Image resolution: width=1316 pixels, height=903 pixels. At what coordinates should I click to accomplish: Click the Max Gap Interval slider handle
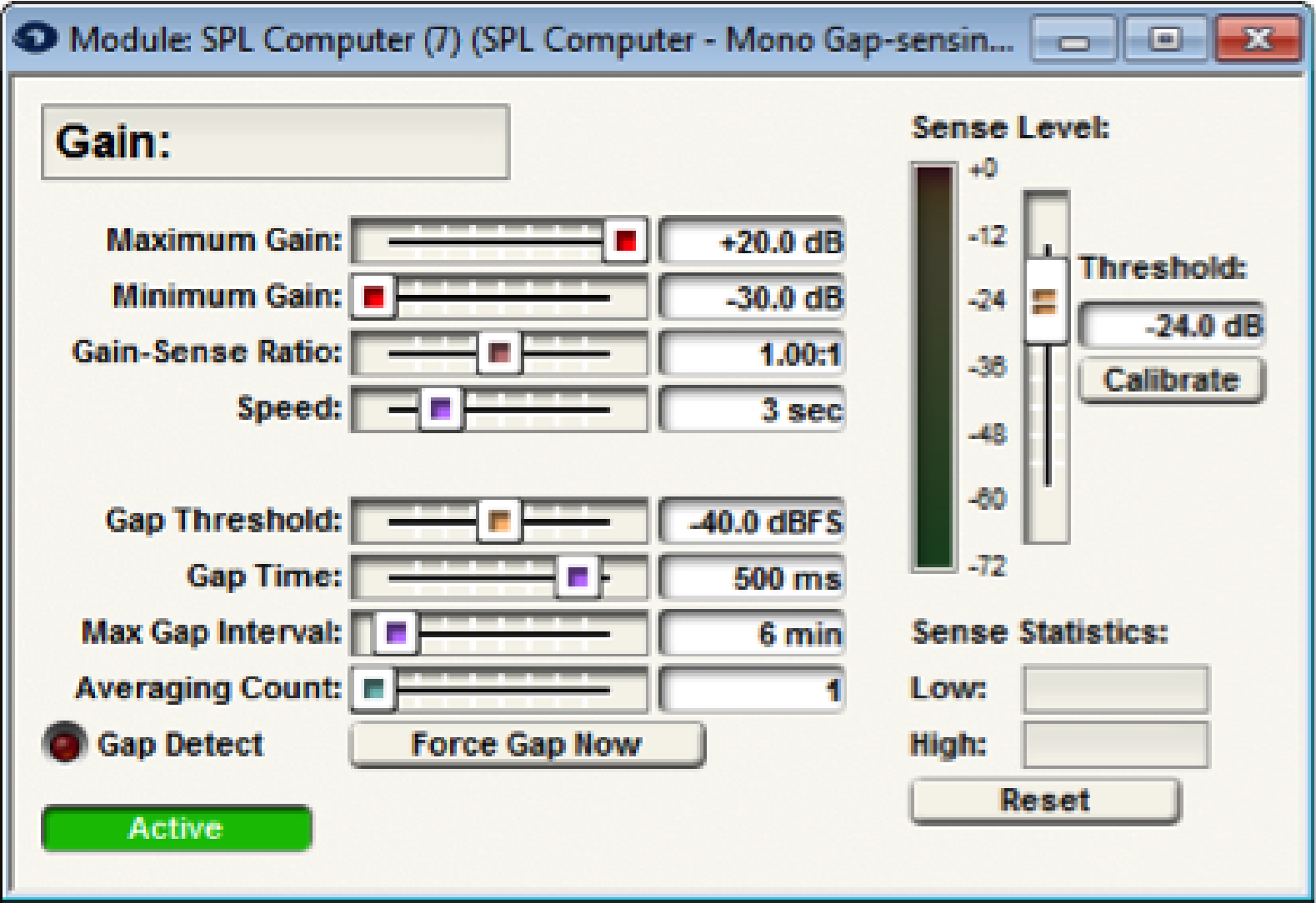[x=396, y=632]
